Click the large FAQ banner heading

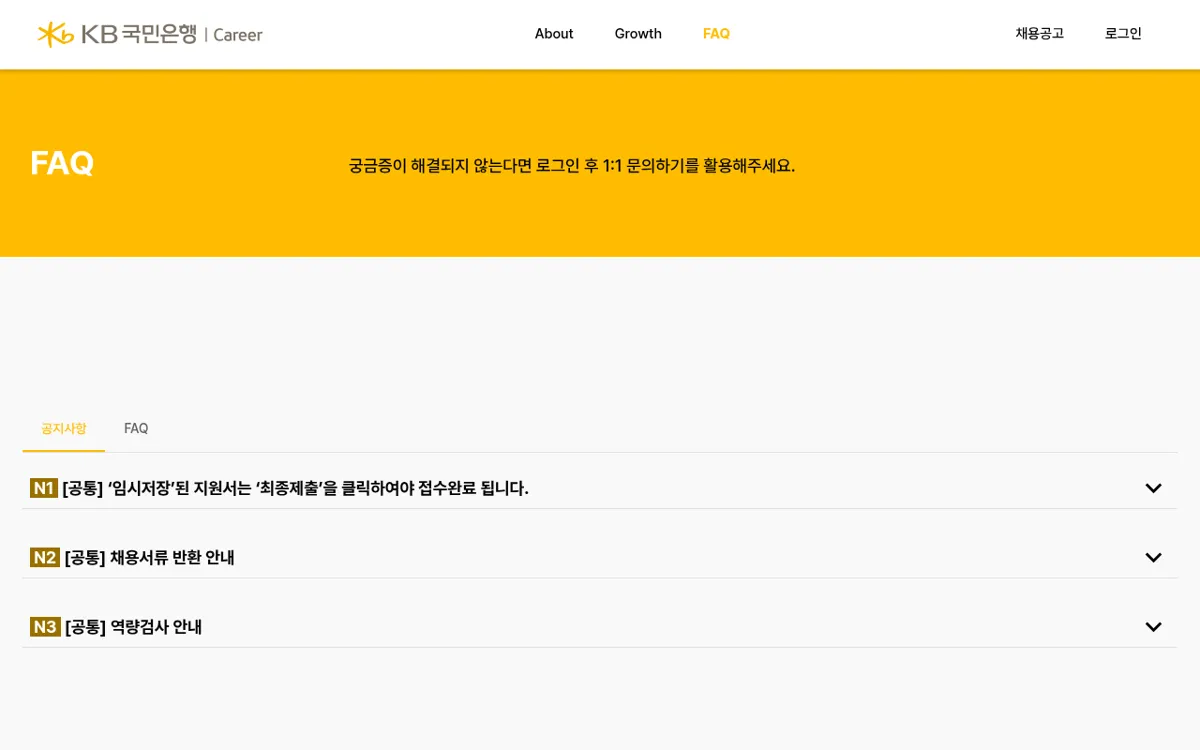coord(62,163)
